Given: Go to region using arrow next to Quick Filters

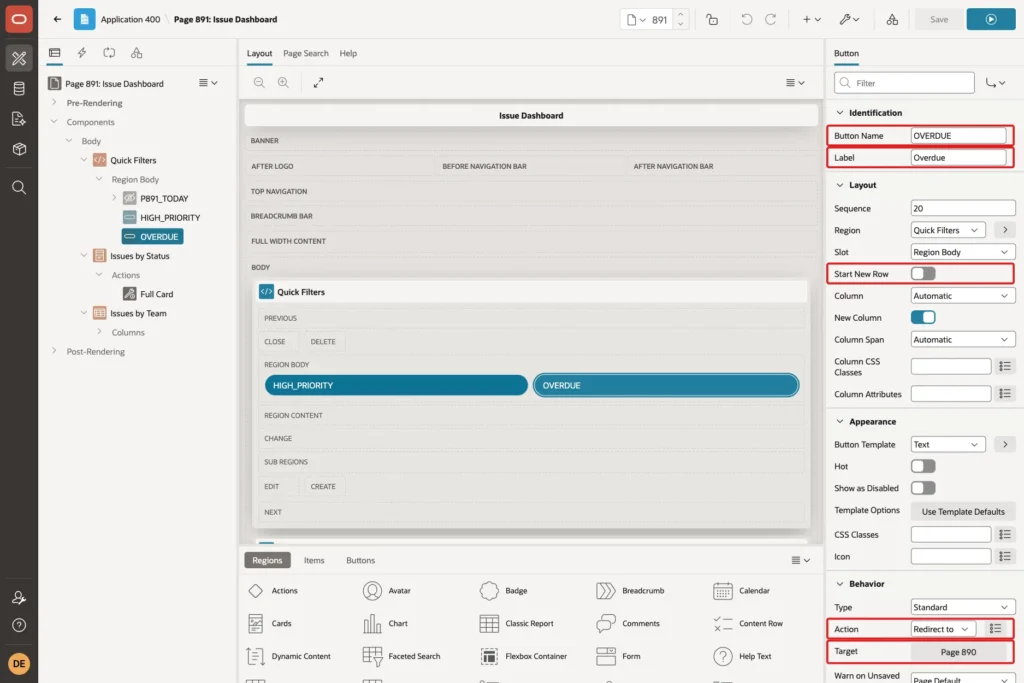Looking at the screenshot, I should (1005, 230).
